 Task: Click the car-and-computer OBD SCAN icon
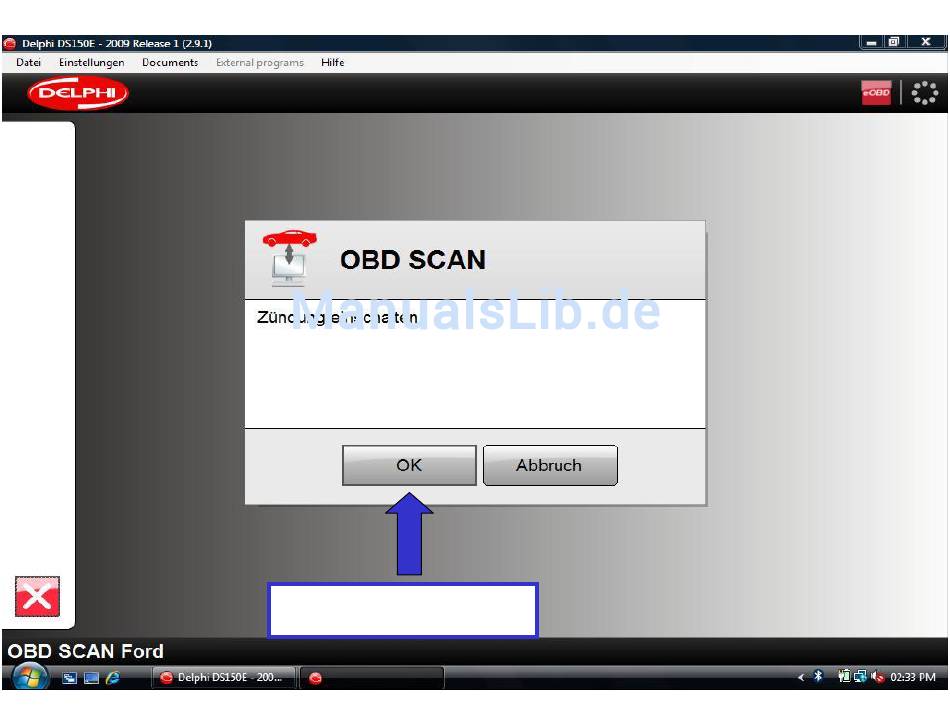[290, 258]
